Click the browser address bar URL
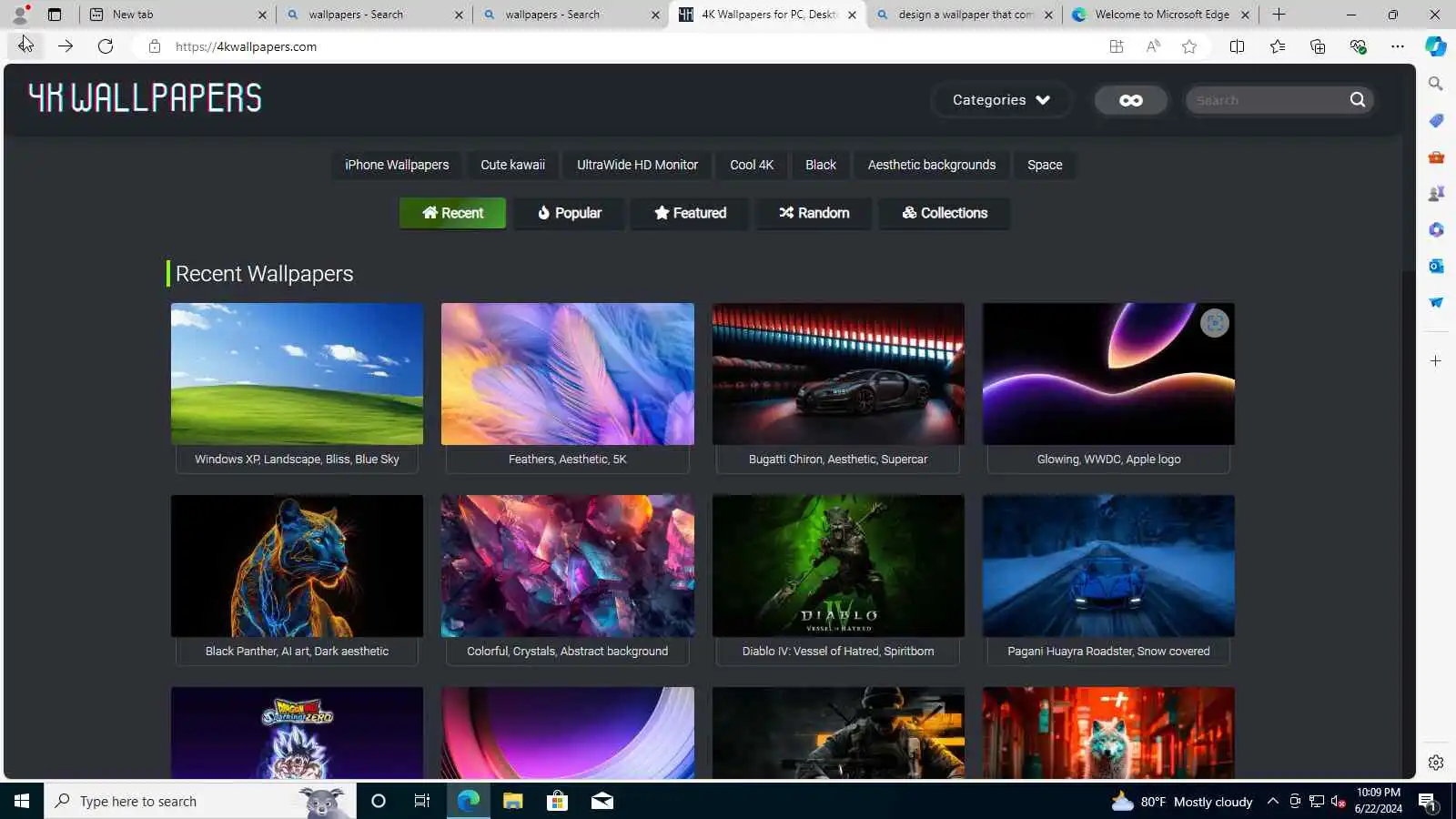Image resolution: width=1456 pixels, height=819 pixels. (x=246, y=46)
